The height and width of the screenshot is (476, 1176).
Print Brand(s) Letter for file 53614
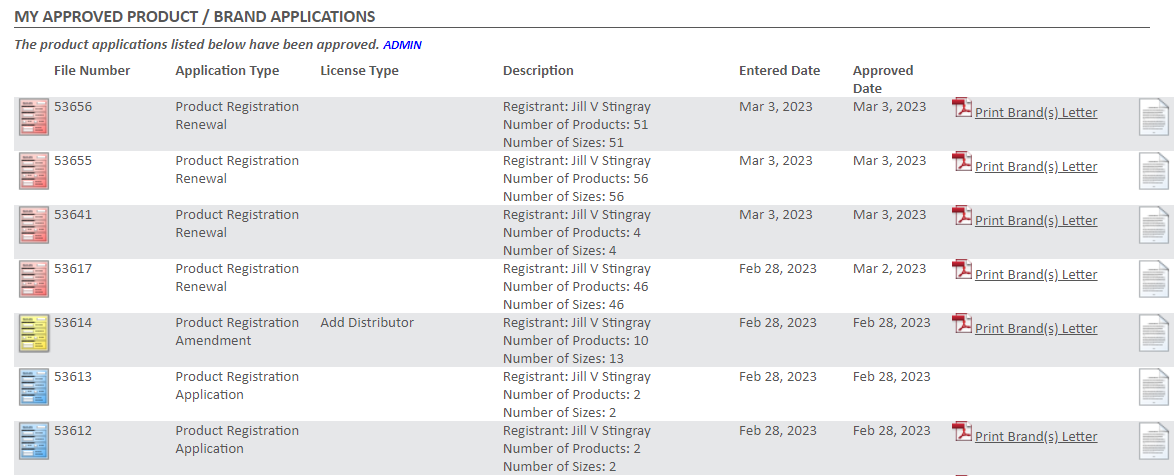(x=1036, y=328)
